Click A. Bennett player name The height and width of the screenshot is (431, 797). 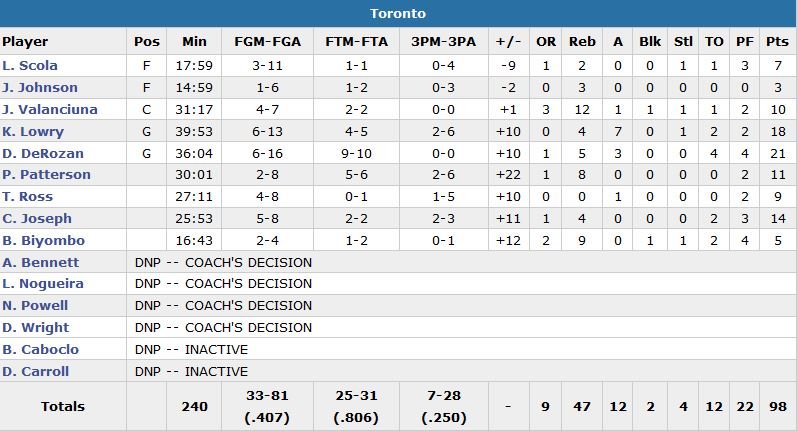(40, 262)
